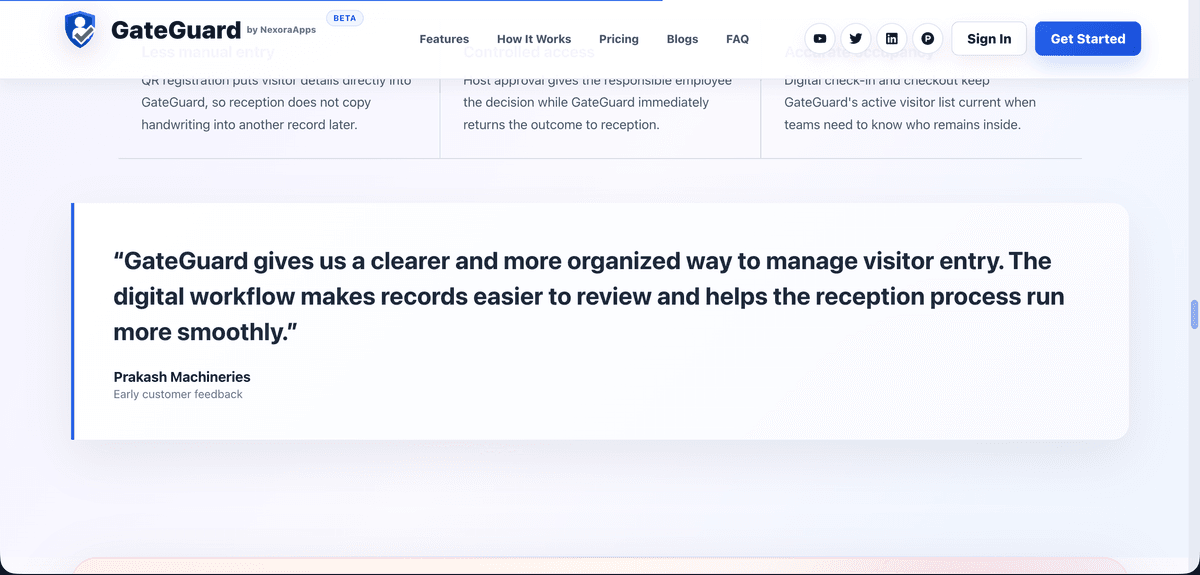Open the Twitter social icon
Viewport: 1200px width, 575px height.
point(856,39)
